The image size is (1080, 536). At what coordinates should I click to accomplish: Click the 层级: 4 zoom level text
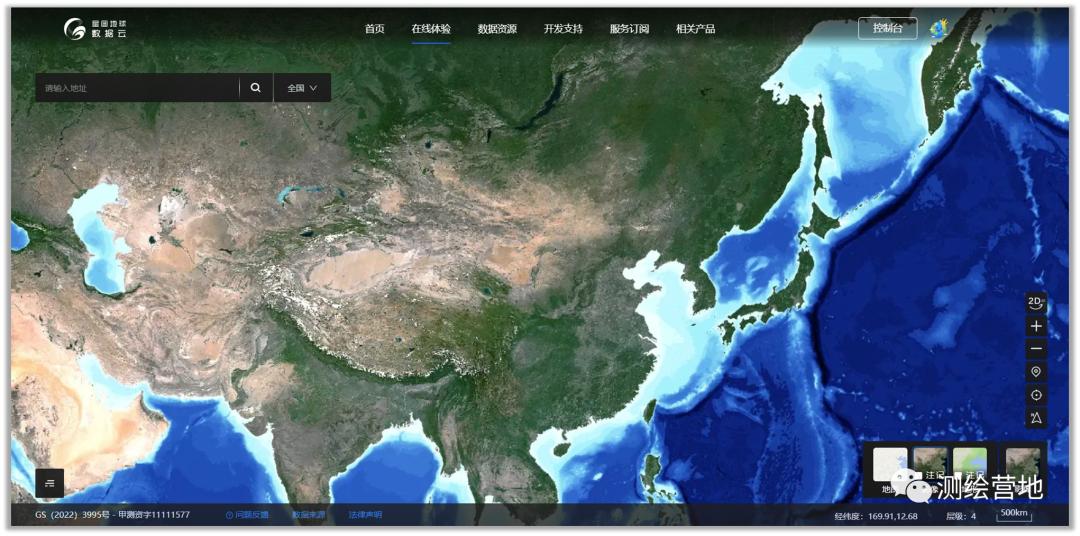pyautogui.click(x=960, y=515)
